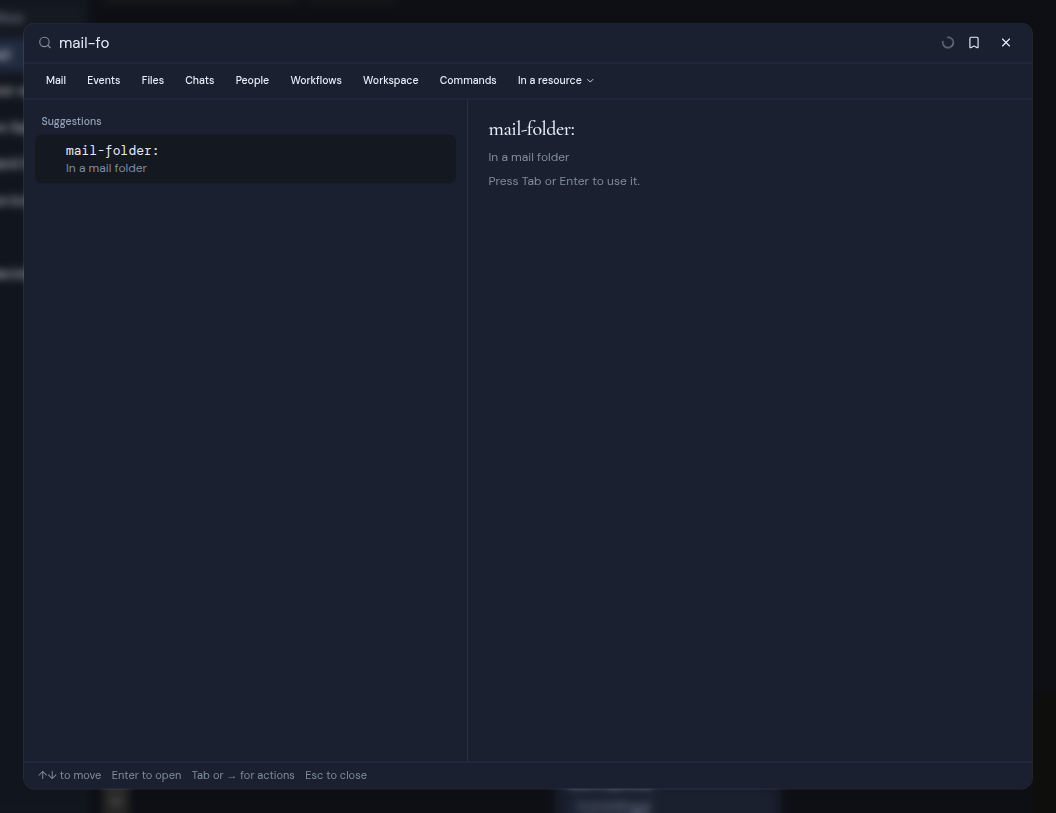This screenshot has height=813, width=1056.
Task: Click the magnifier search icon
Action: coord(45,43)
